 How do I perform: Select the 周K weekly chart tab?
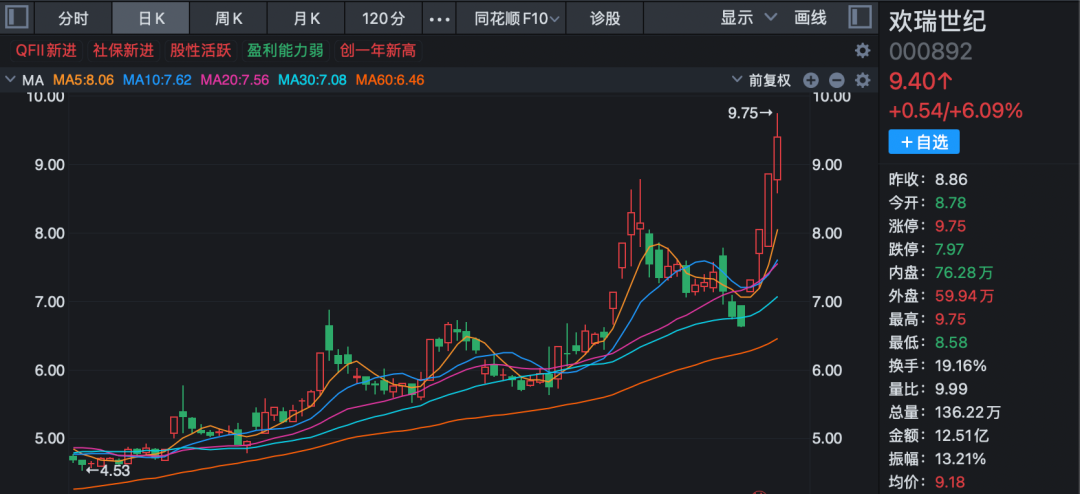point(230,18)
